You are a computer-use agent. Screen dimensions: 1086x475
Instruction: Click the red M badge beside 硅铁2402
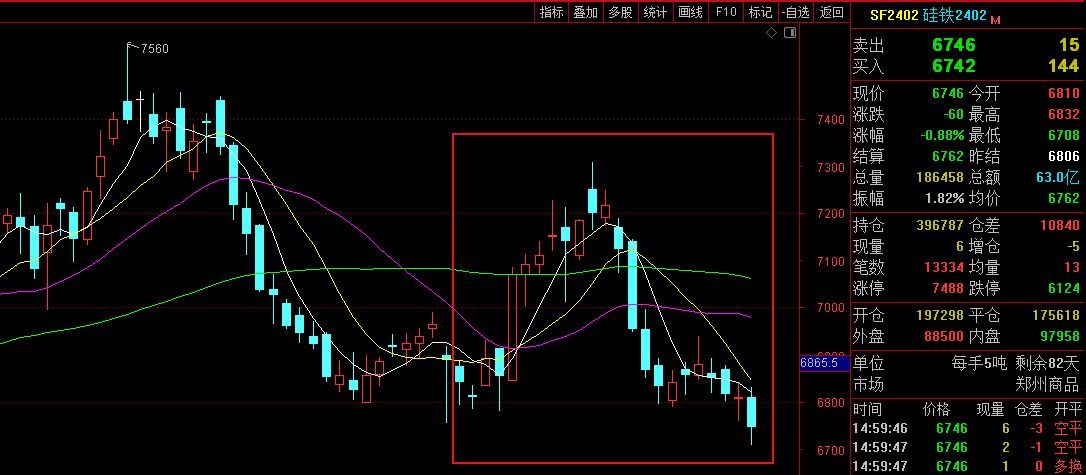pos(995,17)
